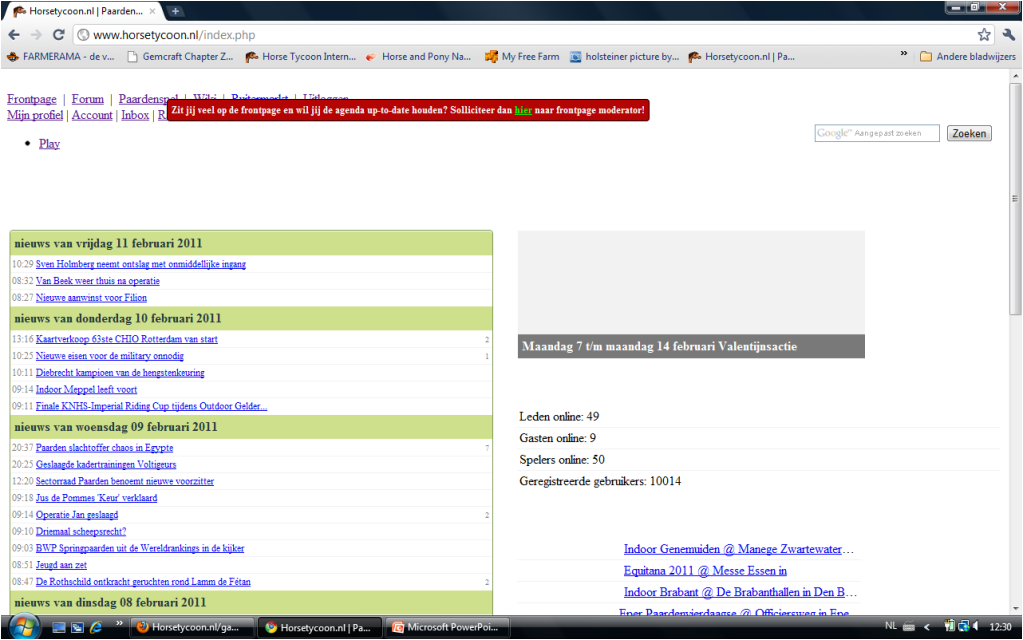Image resolution: width=1023 pixels, height=640 pixels.
Task: Launch Internet Explorer from quick launch
Action: 96,627
